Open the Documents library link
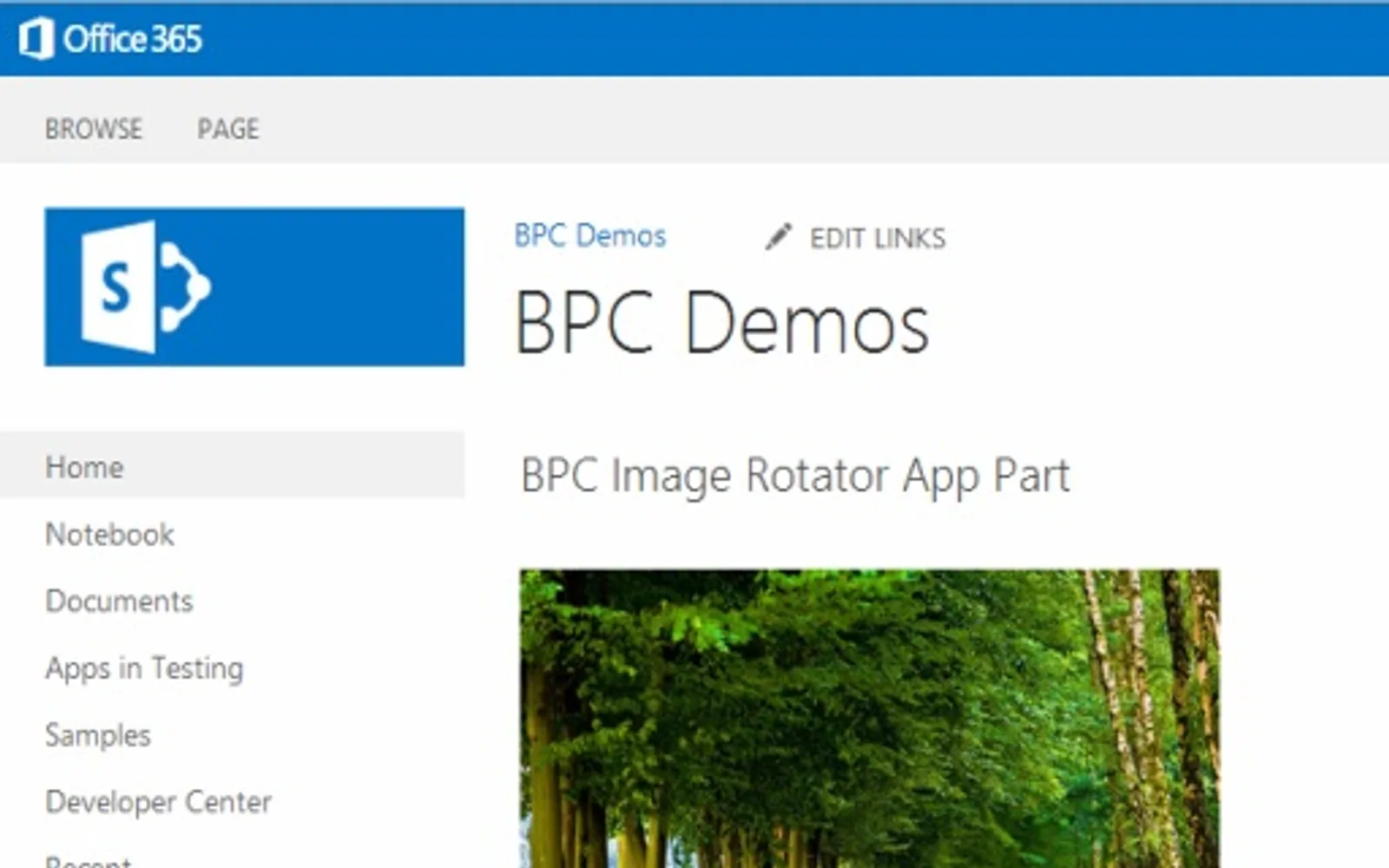Image resolution: width=1389 pixels, height=868 pixels. 119,601
